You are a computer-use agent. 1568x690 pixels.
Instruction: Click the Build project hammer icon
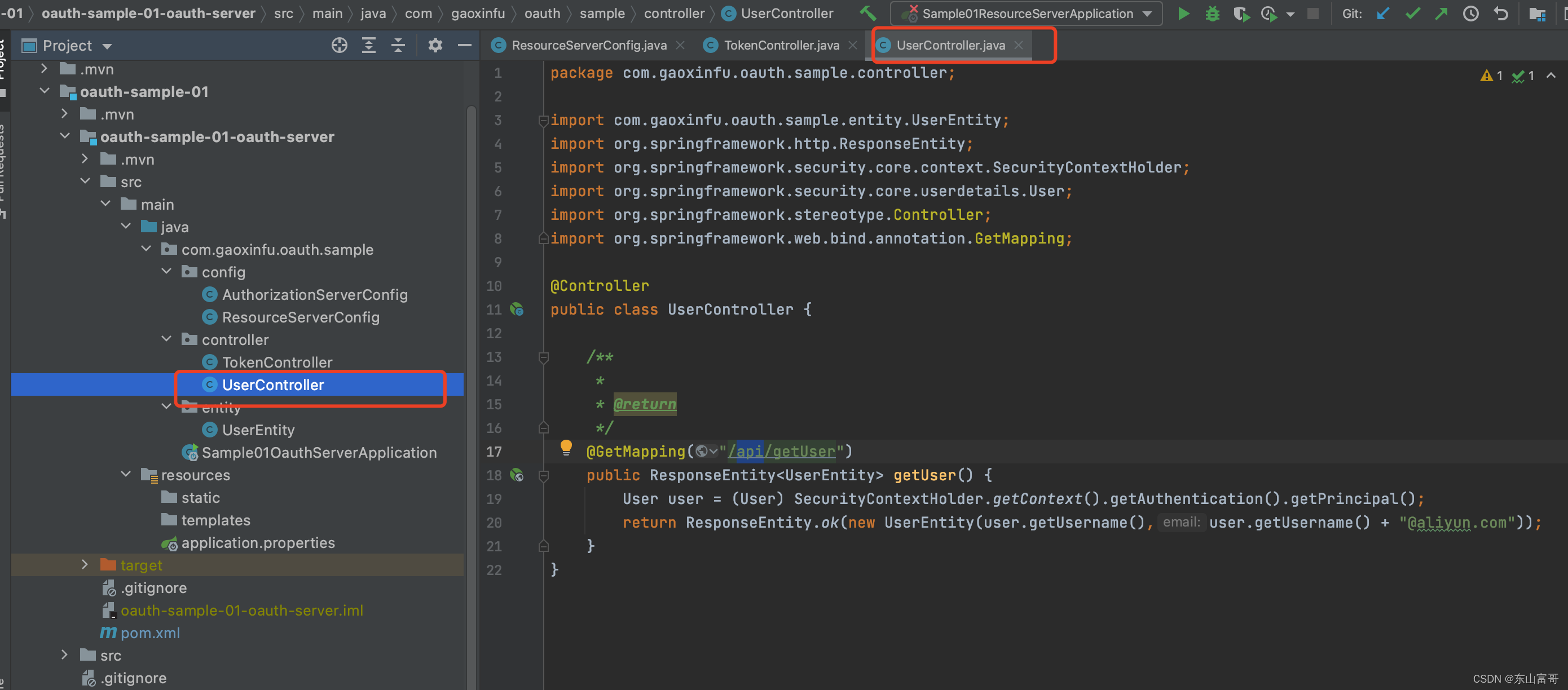[x=868, y=14]
